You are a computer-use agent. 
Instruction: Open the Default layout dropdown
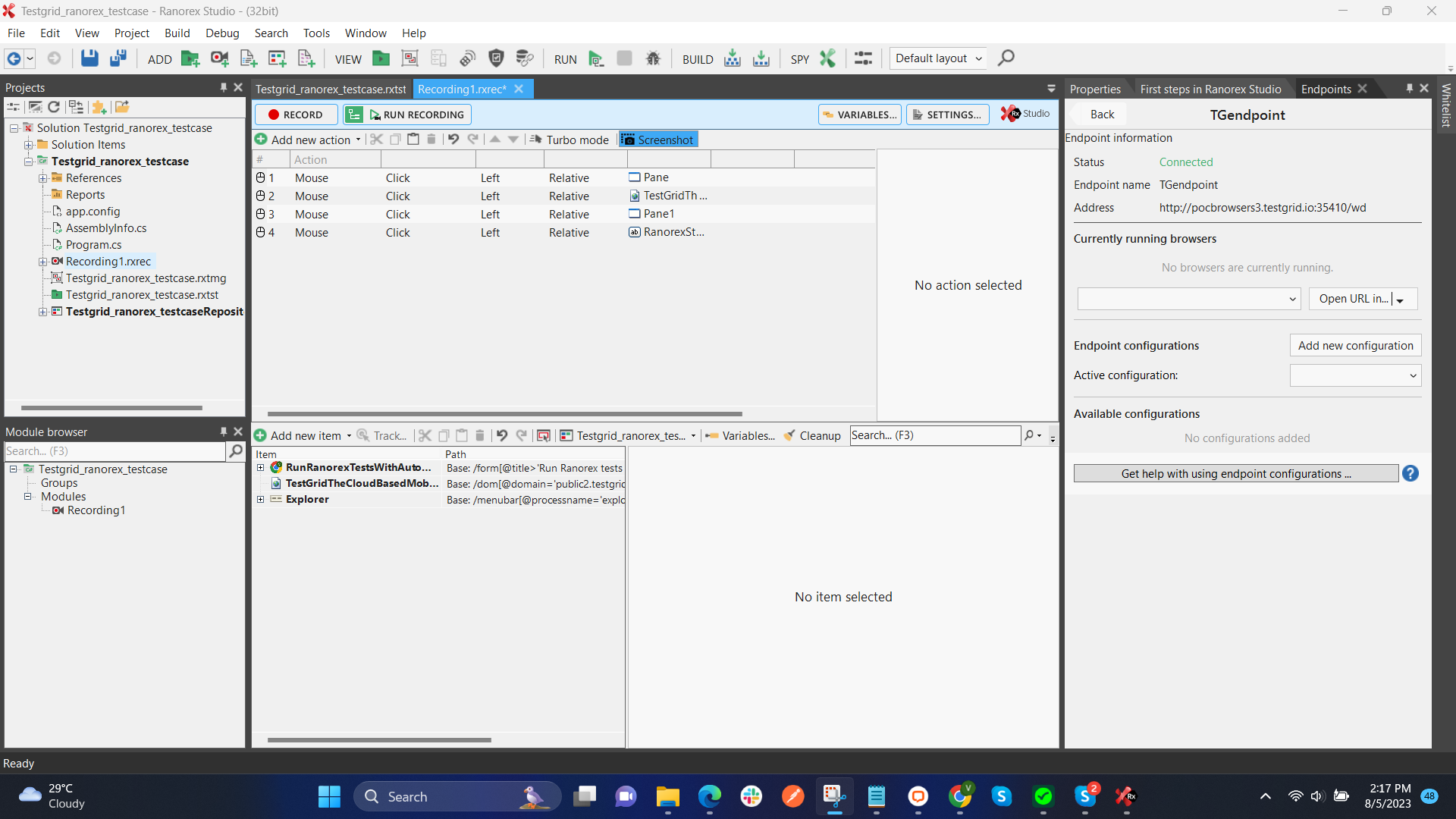coord(938,58)
